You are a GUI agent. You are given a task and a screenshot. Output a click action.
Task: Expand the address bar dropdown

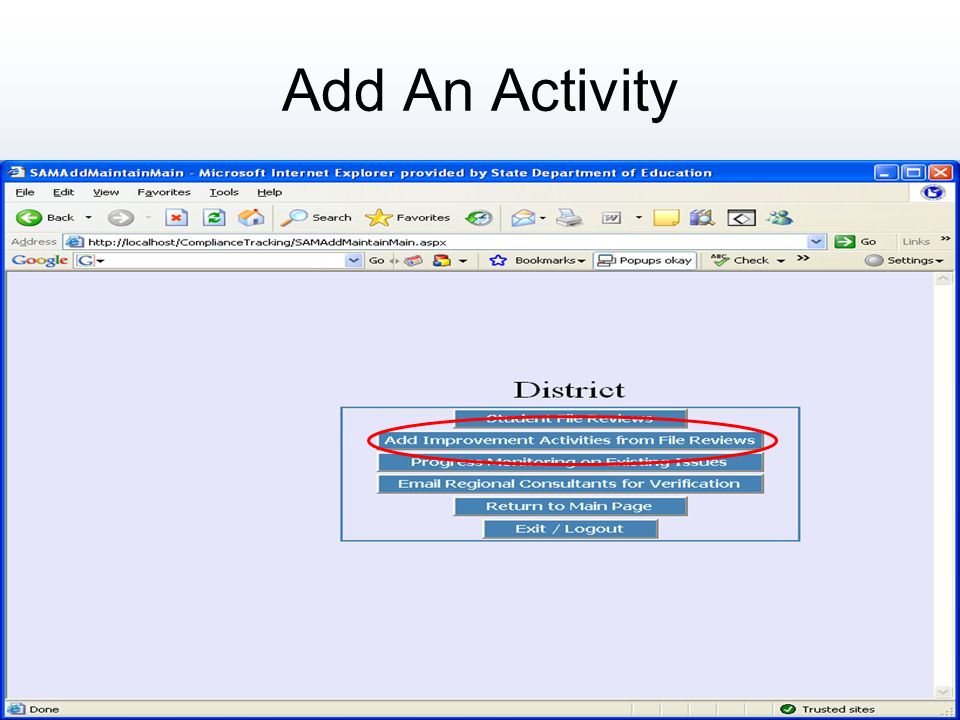pyautogui.click(x=816, y=242)
